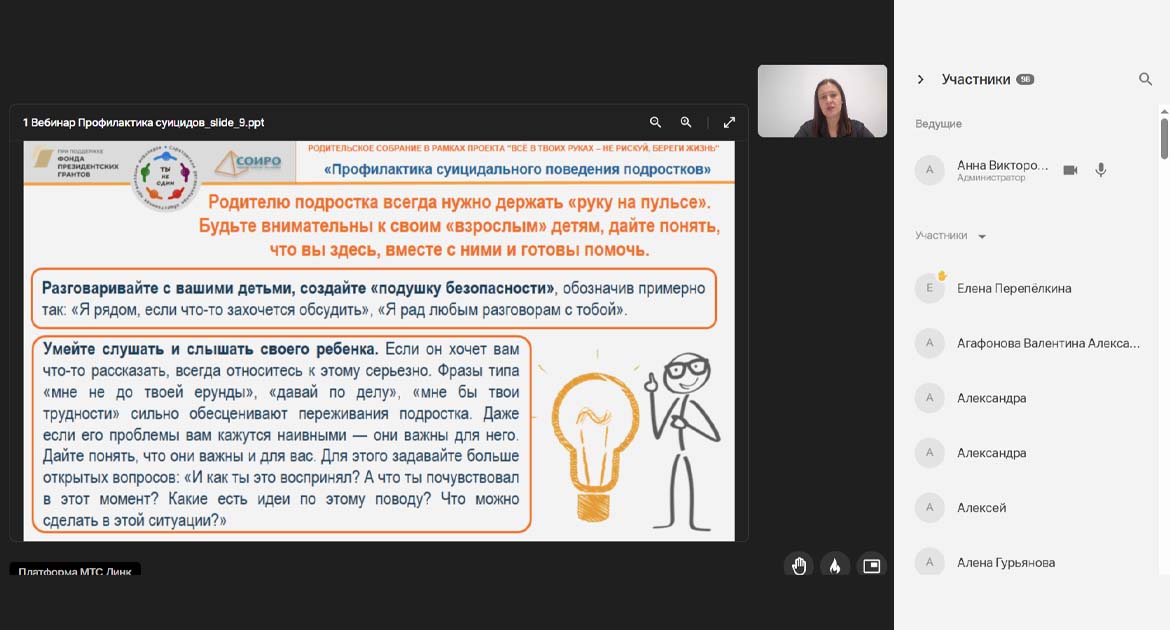Toggle Анна Викторо... microphone icon
Screen dimensions: 1170x630
[1101, 170]
